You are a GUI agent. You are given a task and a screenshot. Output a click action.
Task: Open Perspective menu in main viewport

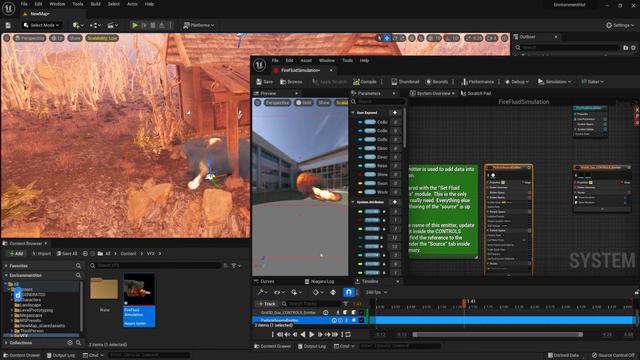tap(29, 38)
